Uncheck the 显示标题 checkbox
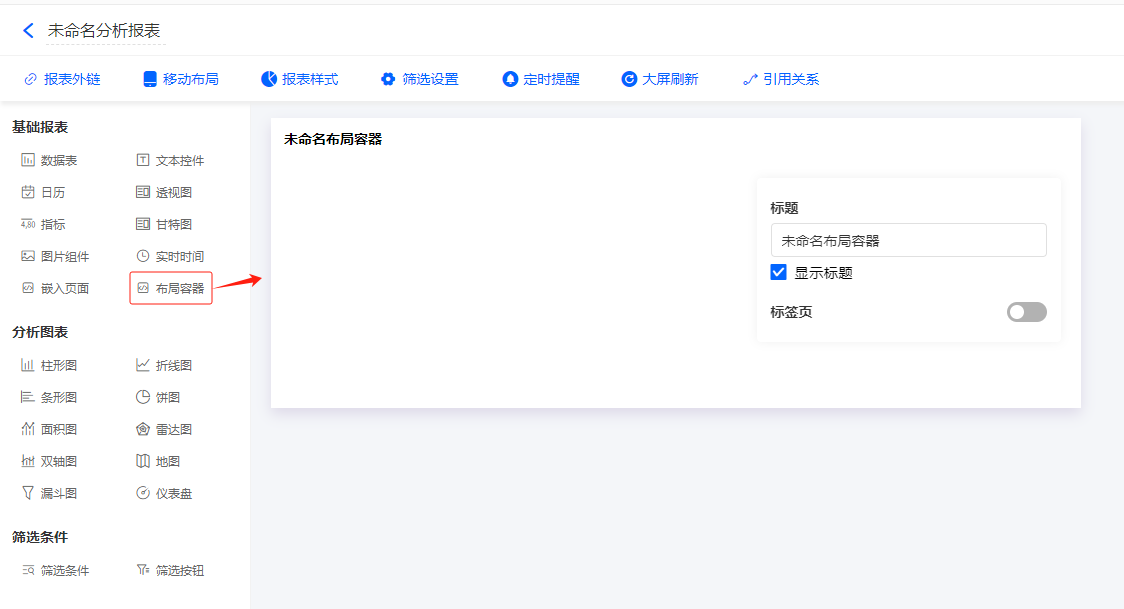The width and height of the screenshot is (1124, 609). (779, 272)
